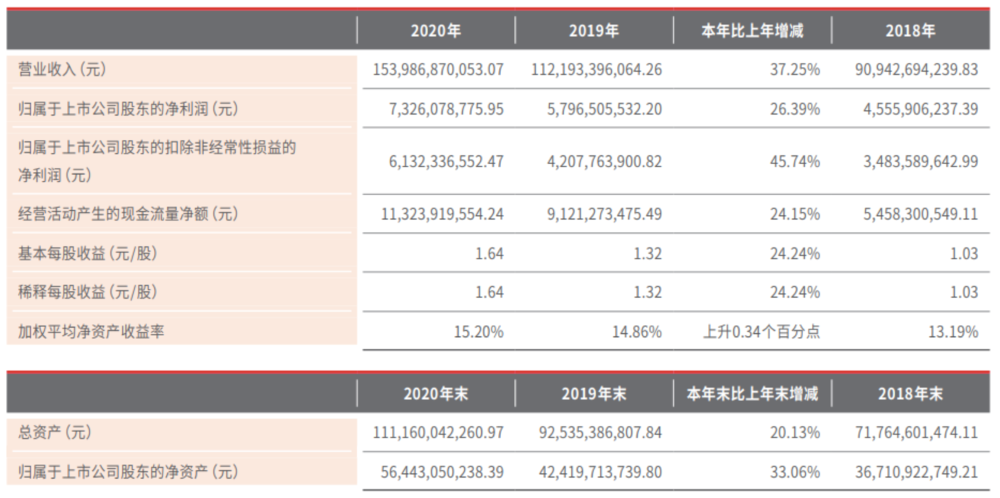Select the 基本每股收益（元/股） row label
Screen dimensions: 1000x498
[87, 253]
